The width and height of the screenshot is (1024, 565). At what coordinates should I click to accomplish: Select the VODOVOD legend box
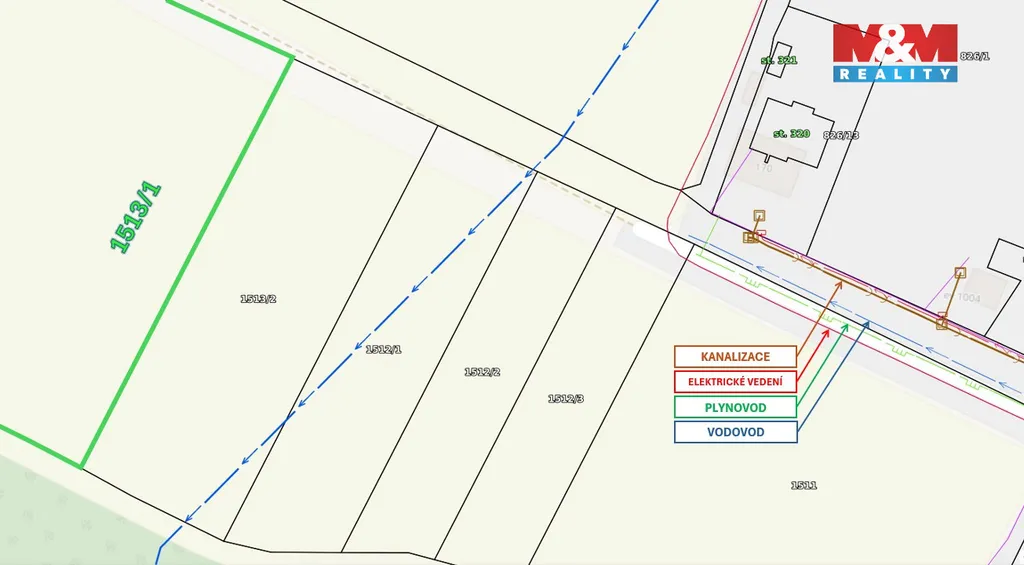click(735, 432)
